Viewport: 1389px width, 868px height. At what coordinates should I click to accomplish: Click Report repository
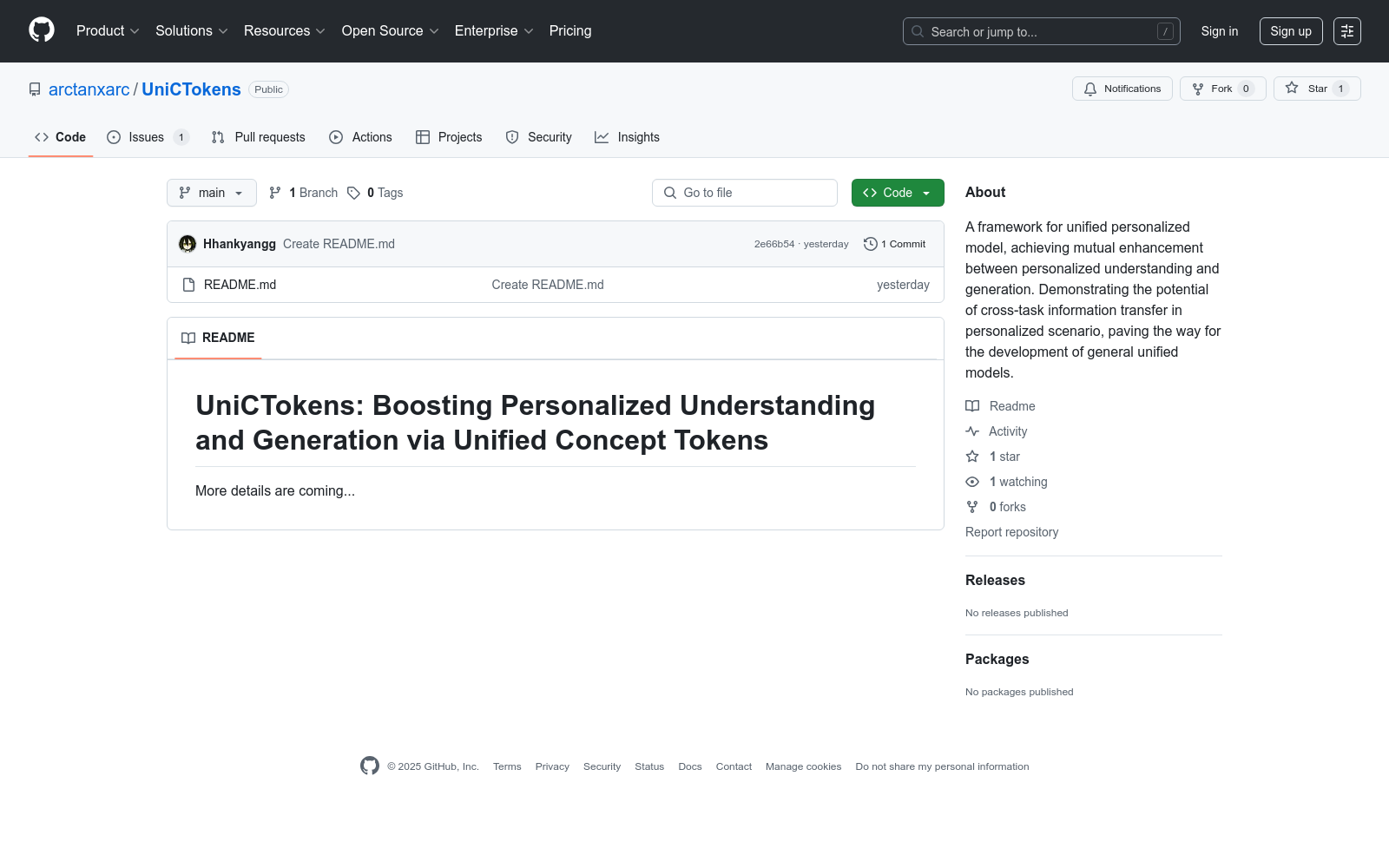coord(1011,532)
